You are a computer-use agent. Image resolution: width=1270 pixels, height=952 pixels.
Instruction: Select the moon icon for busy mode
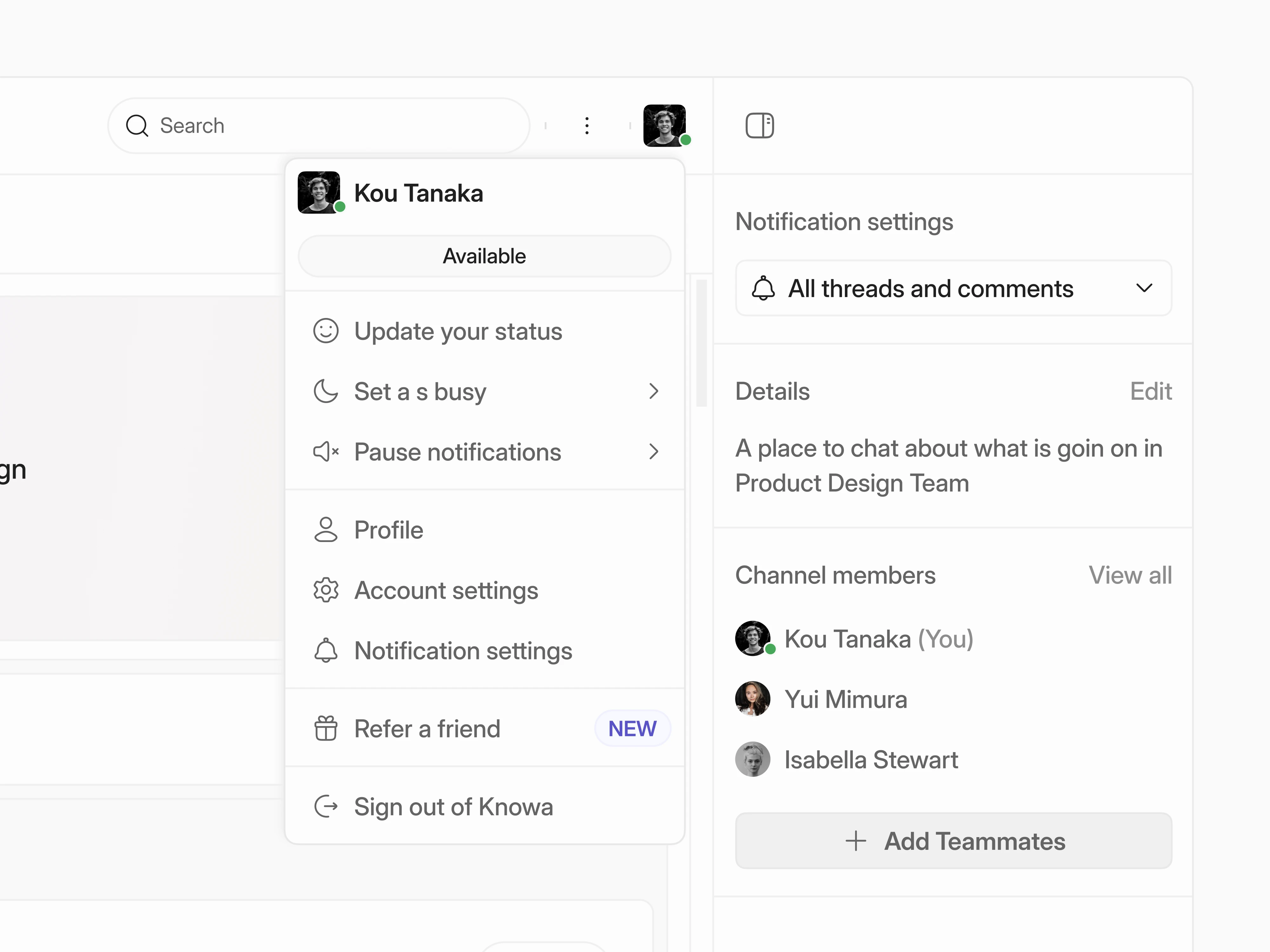pyautogui.click(x=326, y=391)
